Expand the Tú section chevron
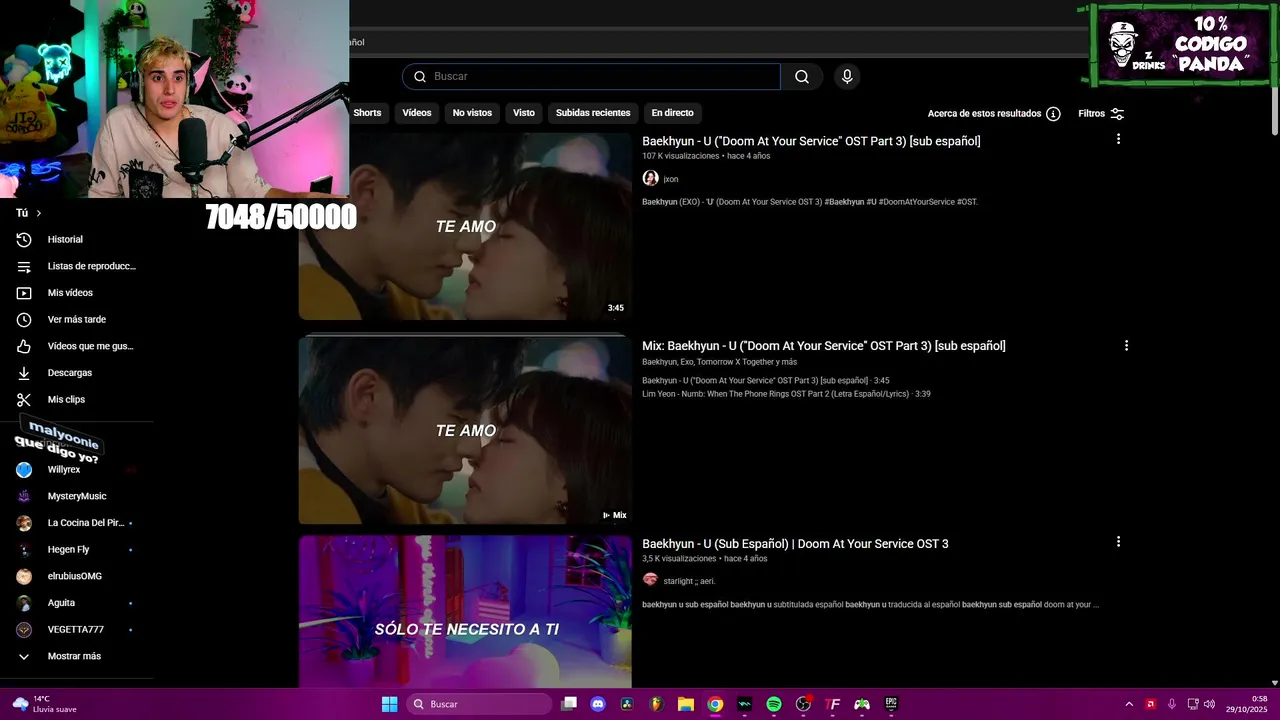The image size is (1280, 720). point(39,213)
